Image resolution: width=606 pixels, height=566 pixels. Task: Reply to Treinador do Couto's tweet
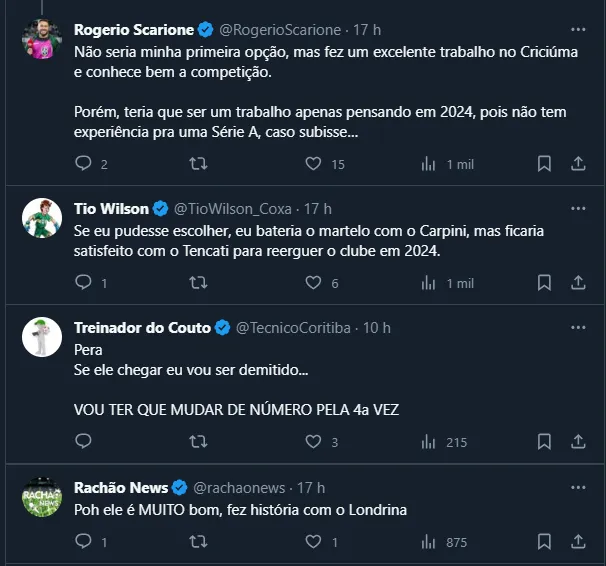pos(84,441)
